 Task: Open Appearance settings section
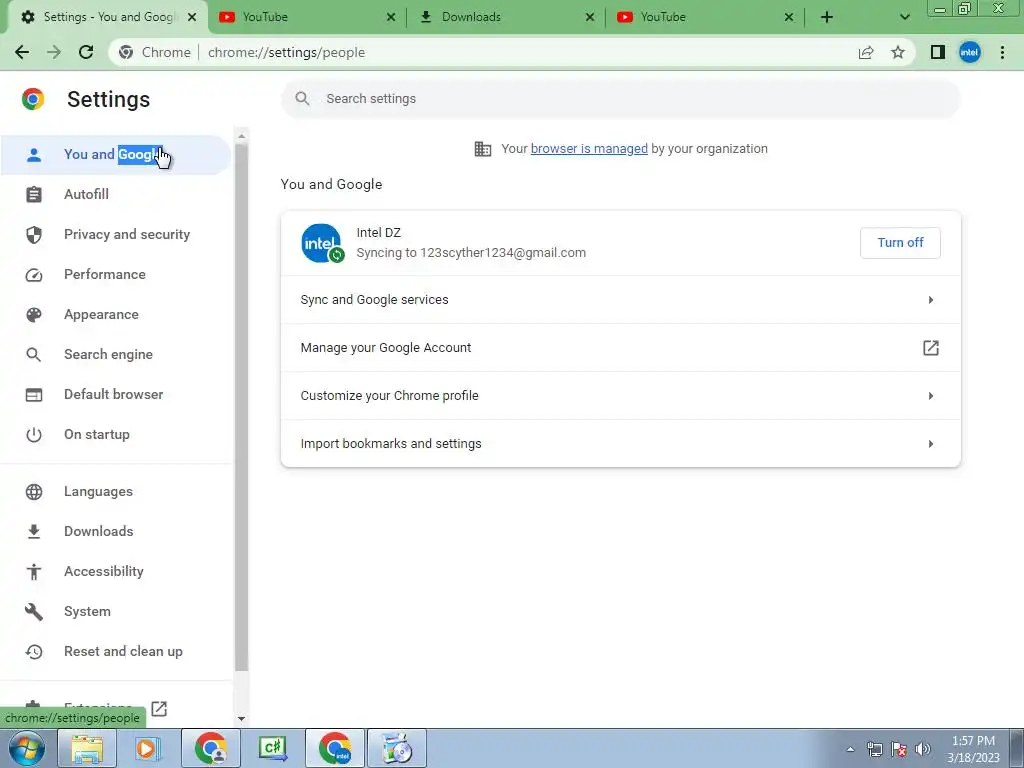116,315
